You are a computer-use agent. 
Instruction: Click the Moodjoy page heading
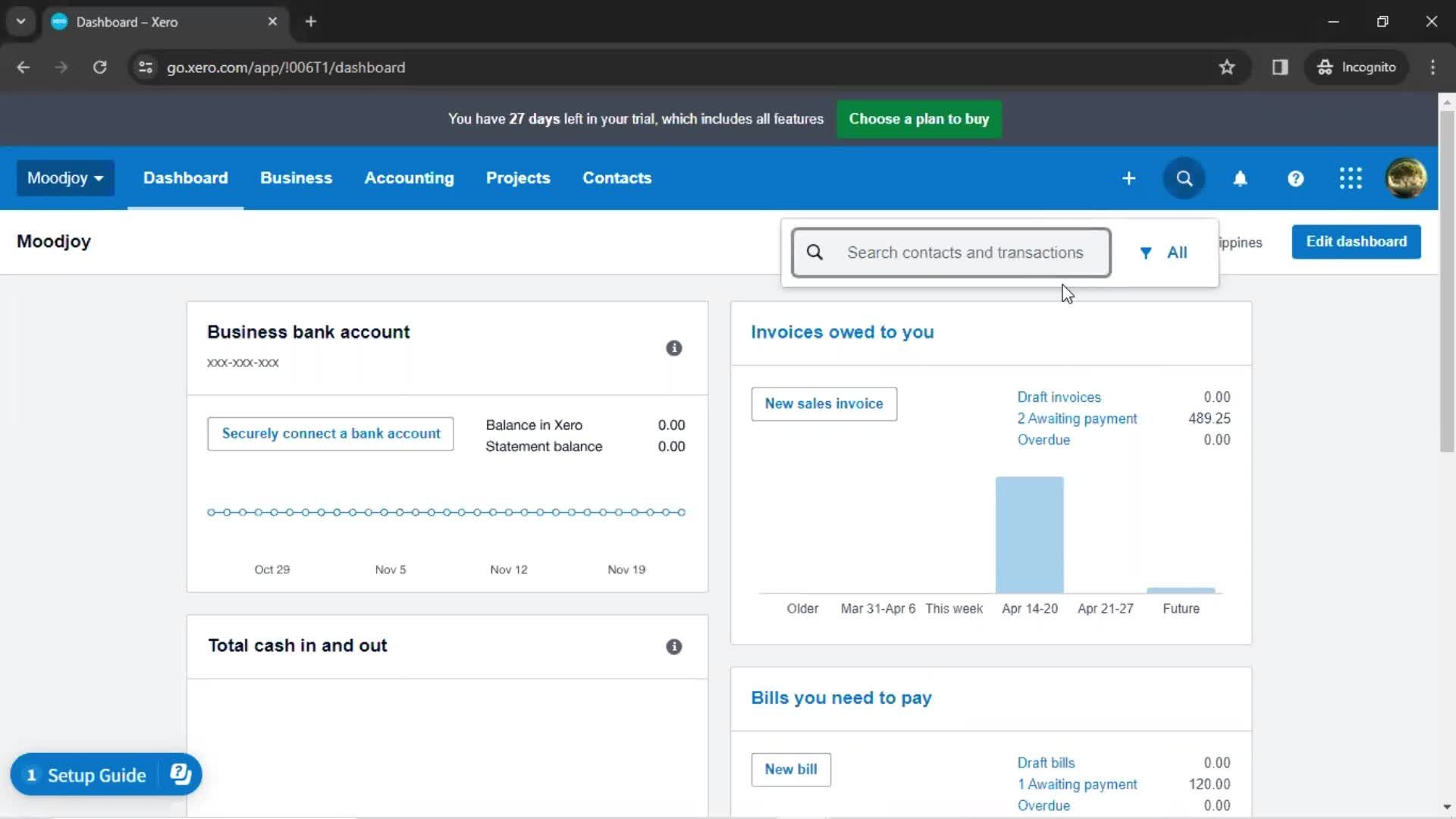[54, 242]
